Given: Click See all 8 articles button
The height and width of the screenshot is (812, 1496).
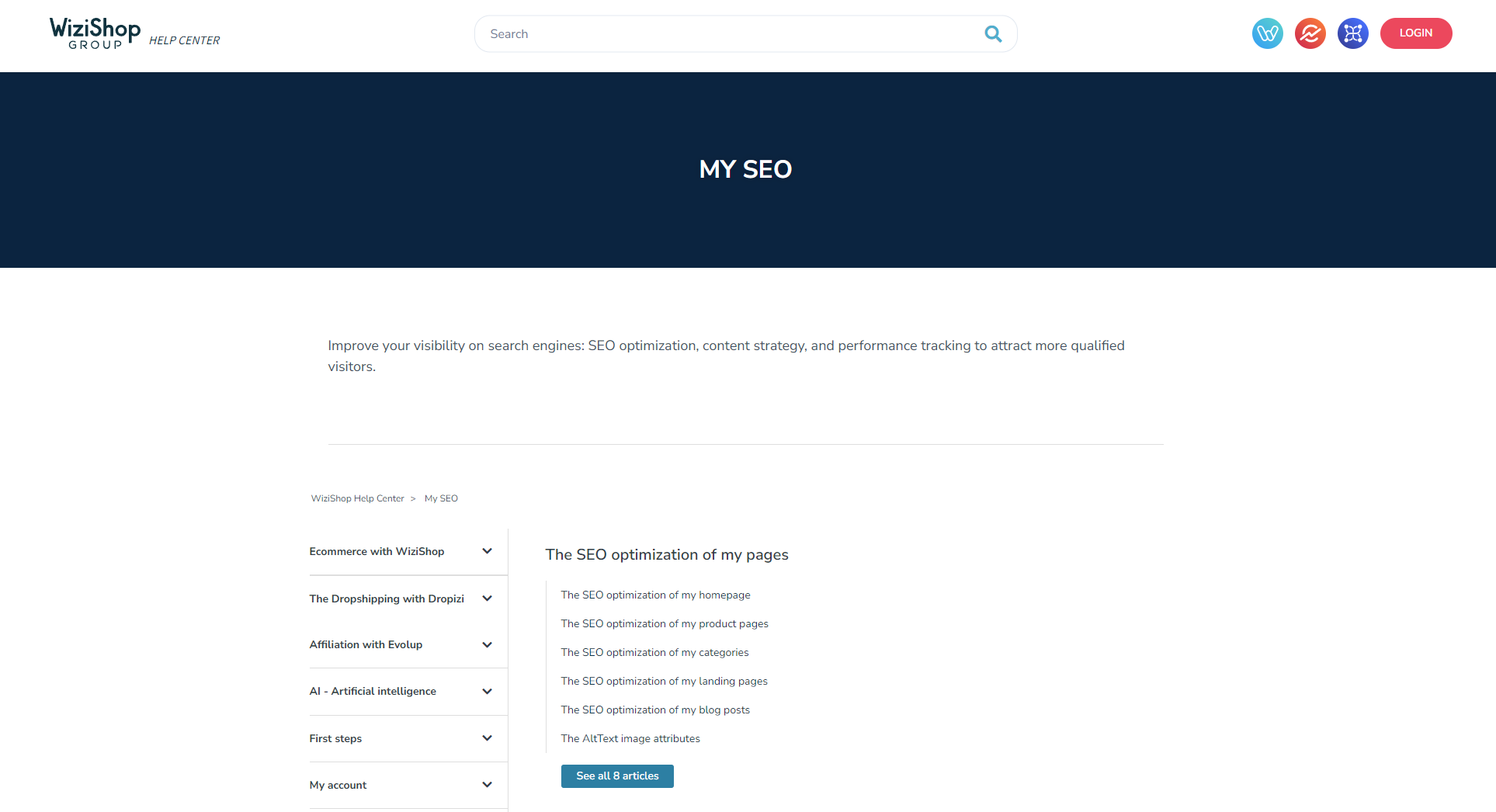Looking at the screenshot, I should point(617,776).
